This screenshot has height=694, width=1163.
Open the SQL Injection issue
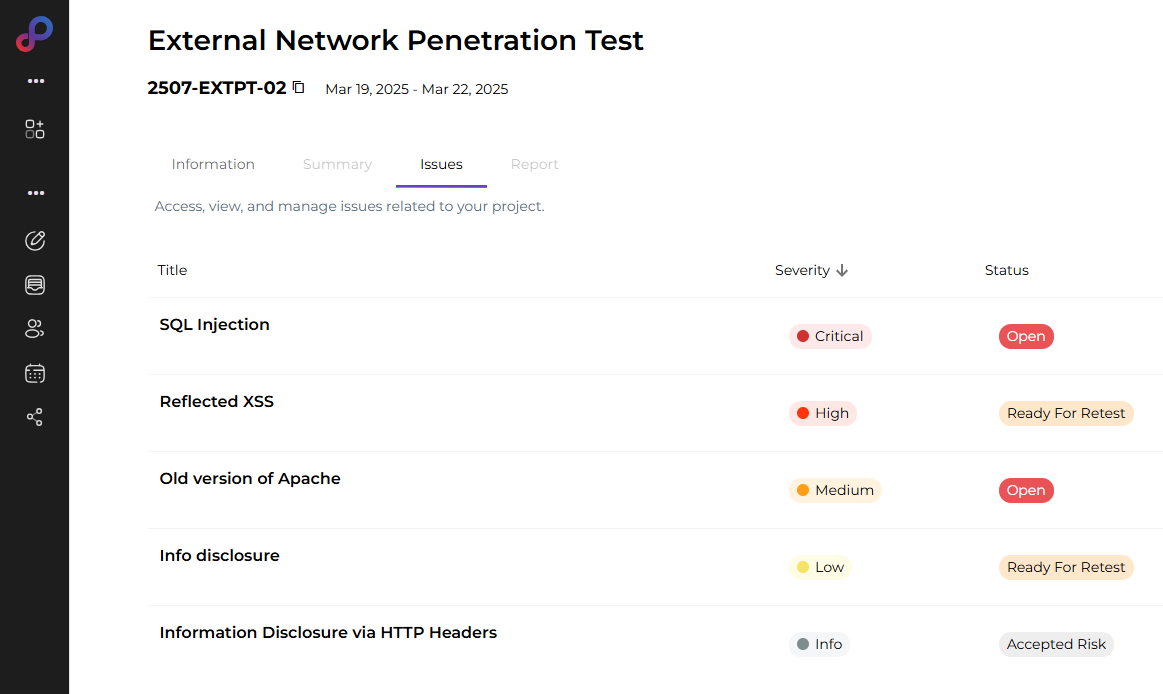click(x=215, y=324)
